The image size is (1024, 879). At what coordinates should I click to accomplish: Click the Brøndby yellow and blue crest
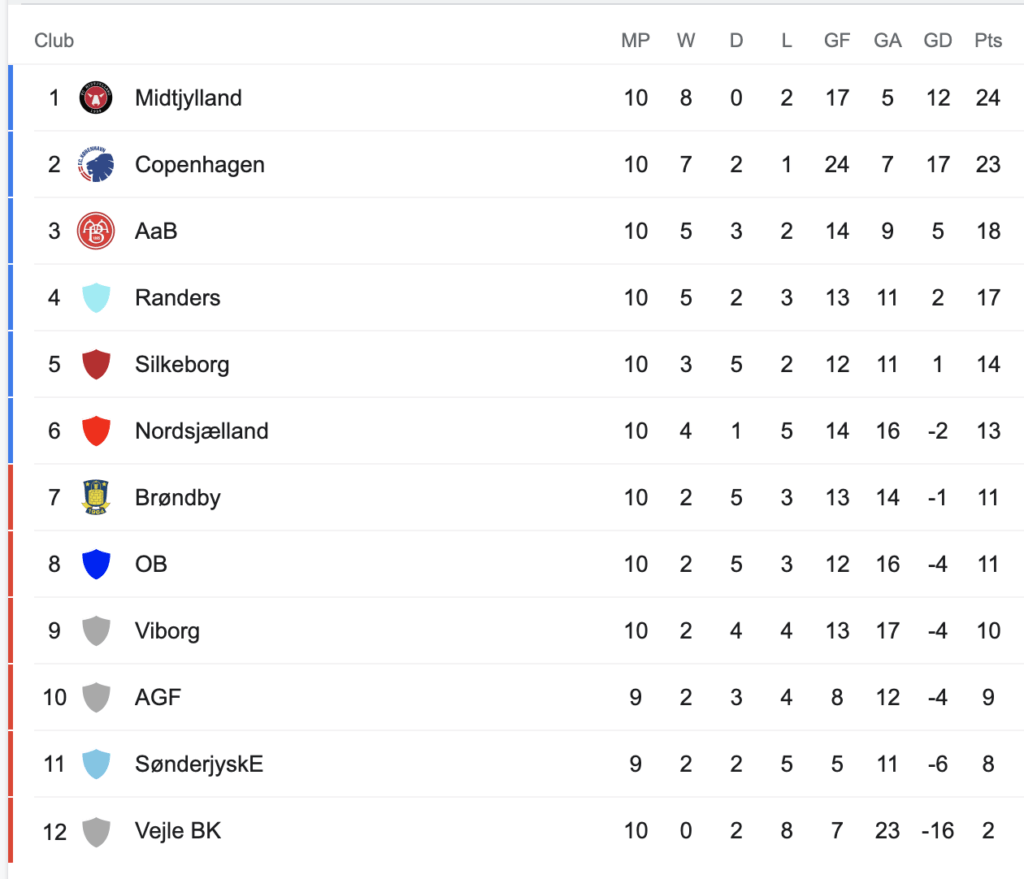(96, 498)
